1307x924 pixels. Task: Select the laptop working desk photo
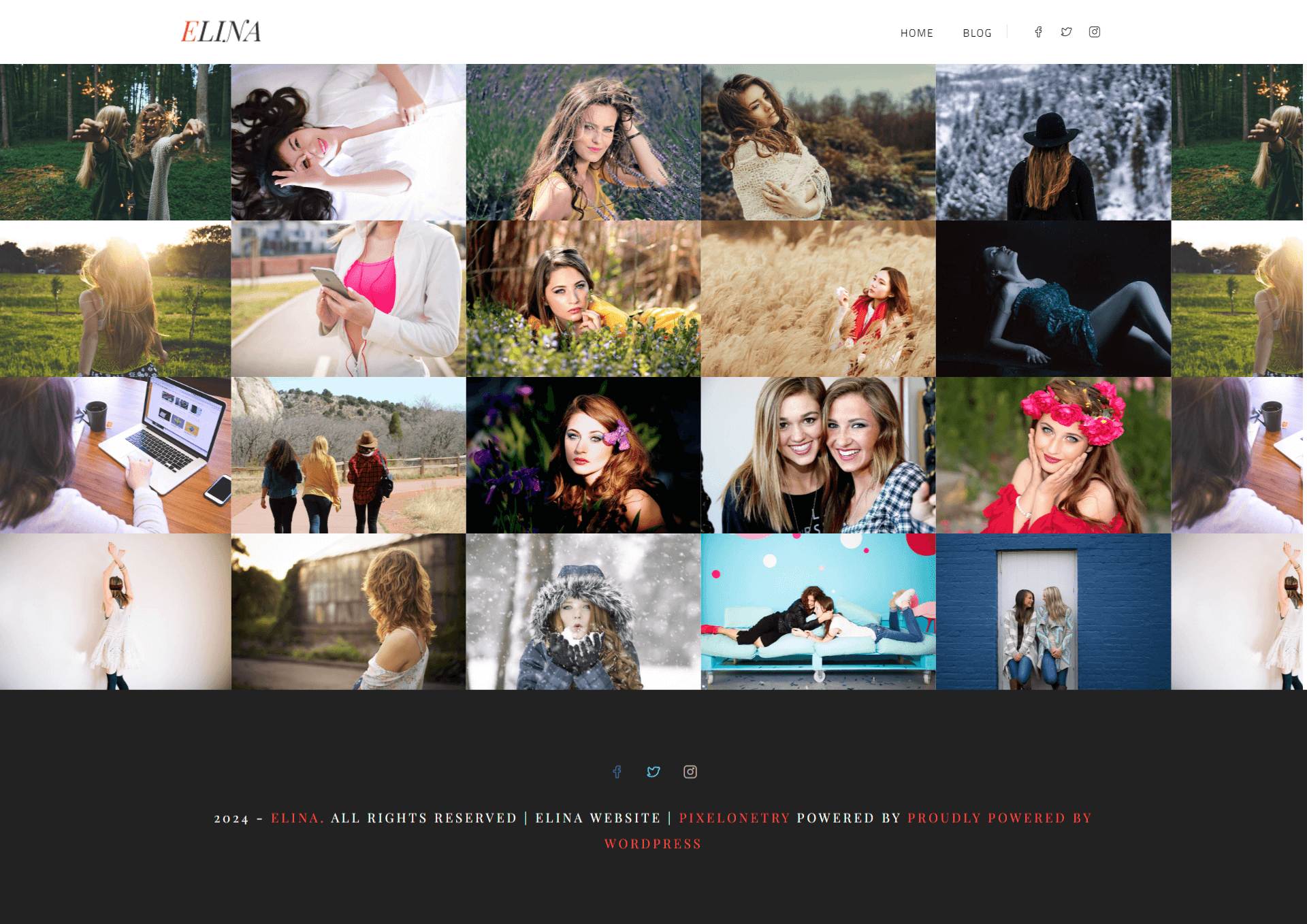116,455
